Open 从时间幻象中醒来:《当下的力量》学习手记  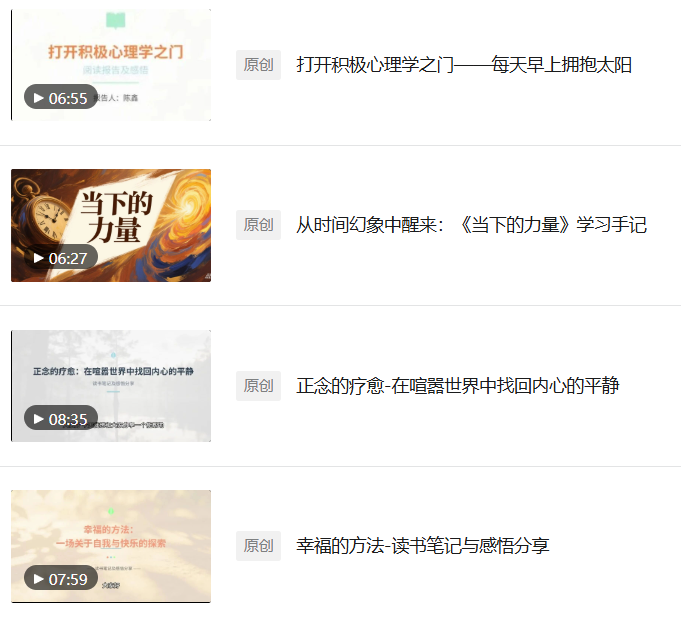471,225
